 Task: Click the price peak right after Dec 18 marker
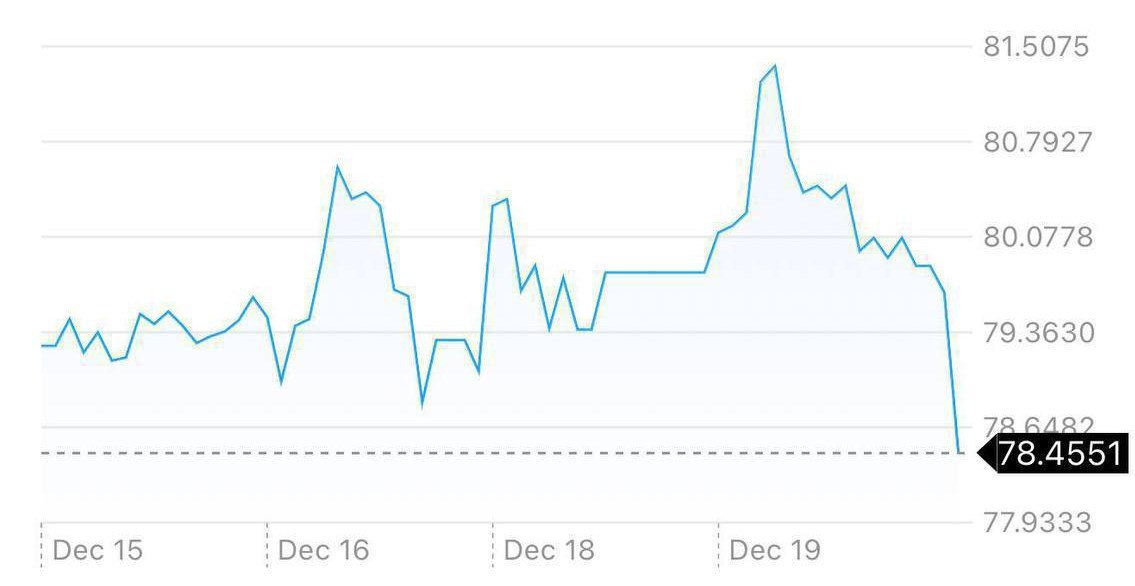click(506, 200)
